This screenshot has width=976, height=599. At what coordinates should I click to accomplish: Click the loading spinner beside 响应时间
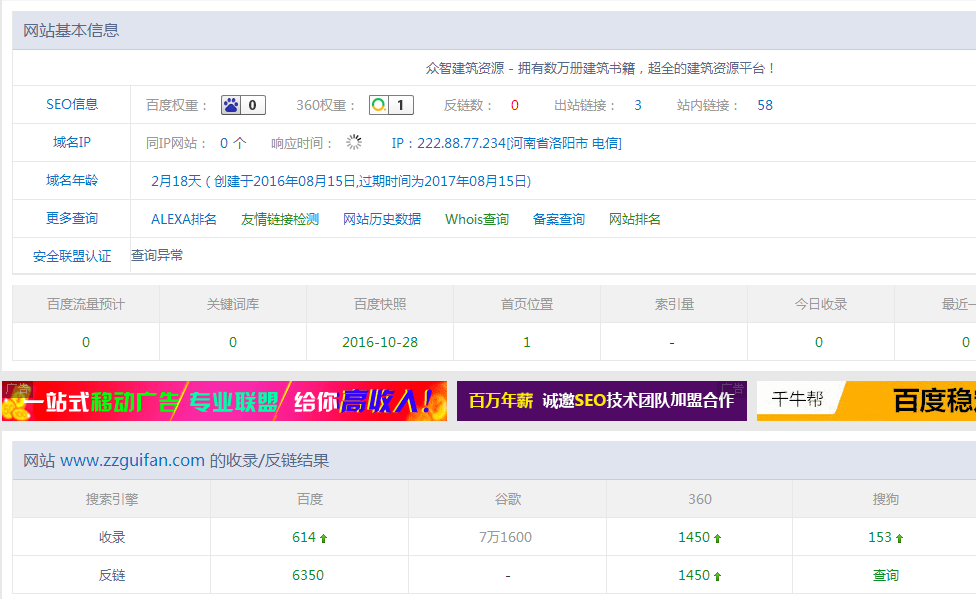[x=354, y=143]
